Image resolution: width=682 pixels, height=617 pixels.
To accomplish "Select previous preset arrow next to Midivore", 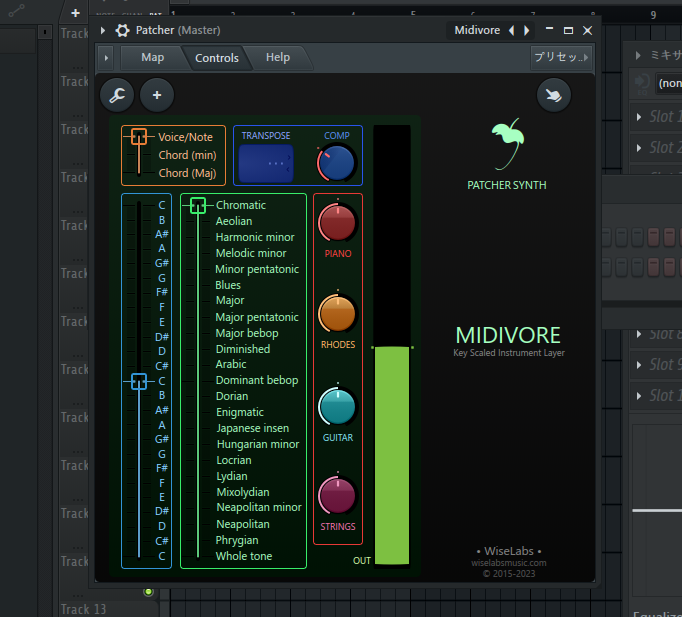I will pos(512,30).
